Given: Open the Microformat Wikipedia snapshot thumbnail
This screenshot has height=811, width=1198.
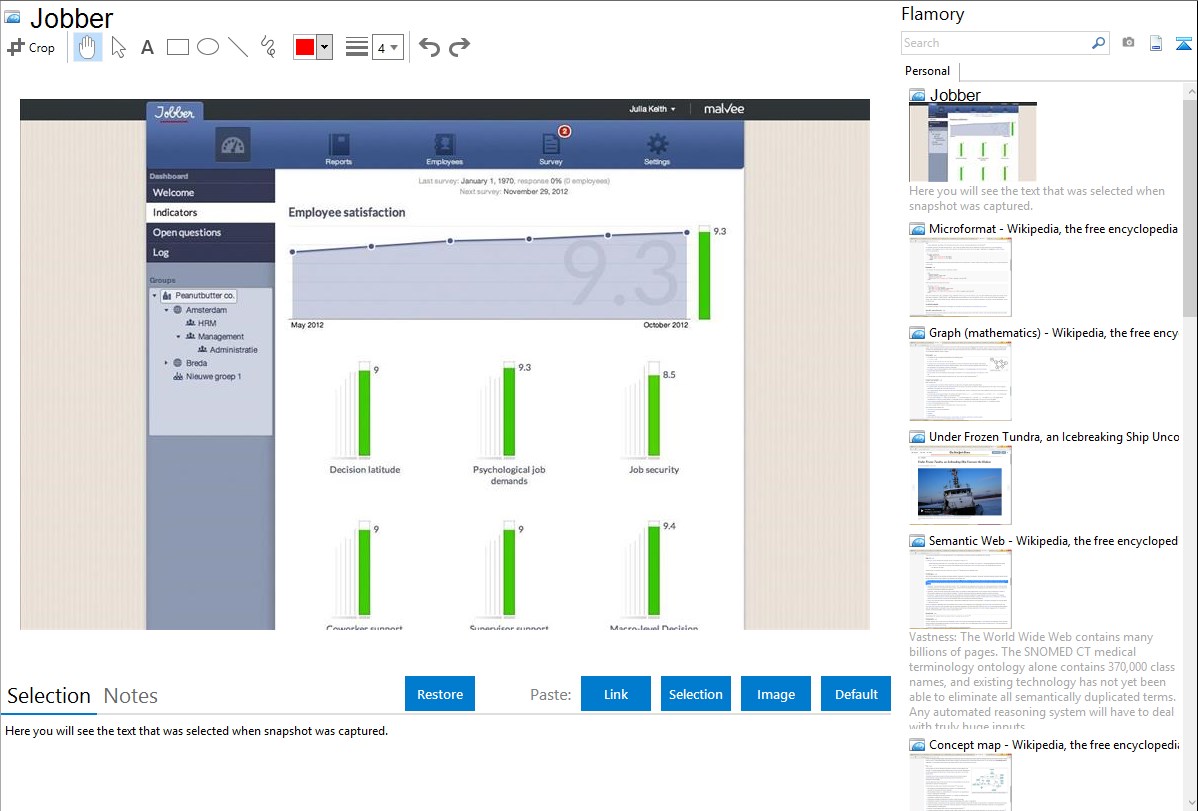Looking at the screenshot, I should (x=960, y=277).
